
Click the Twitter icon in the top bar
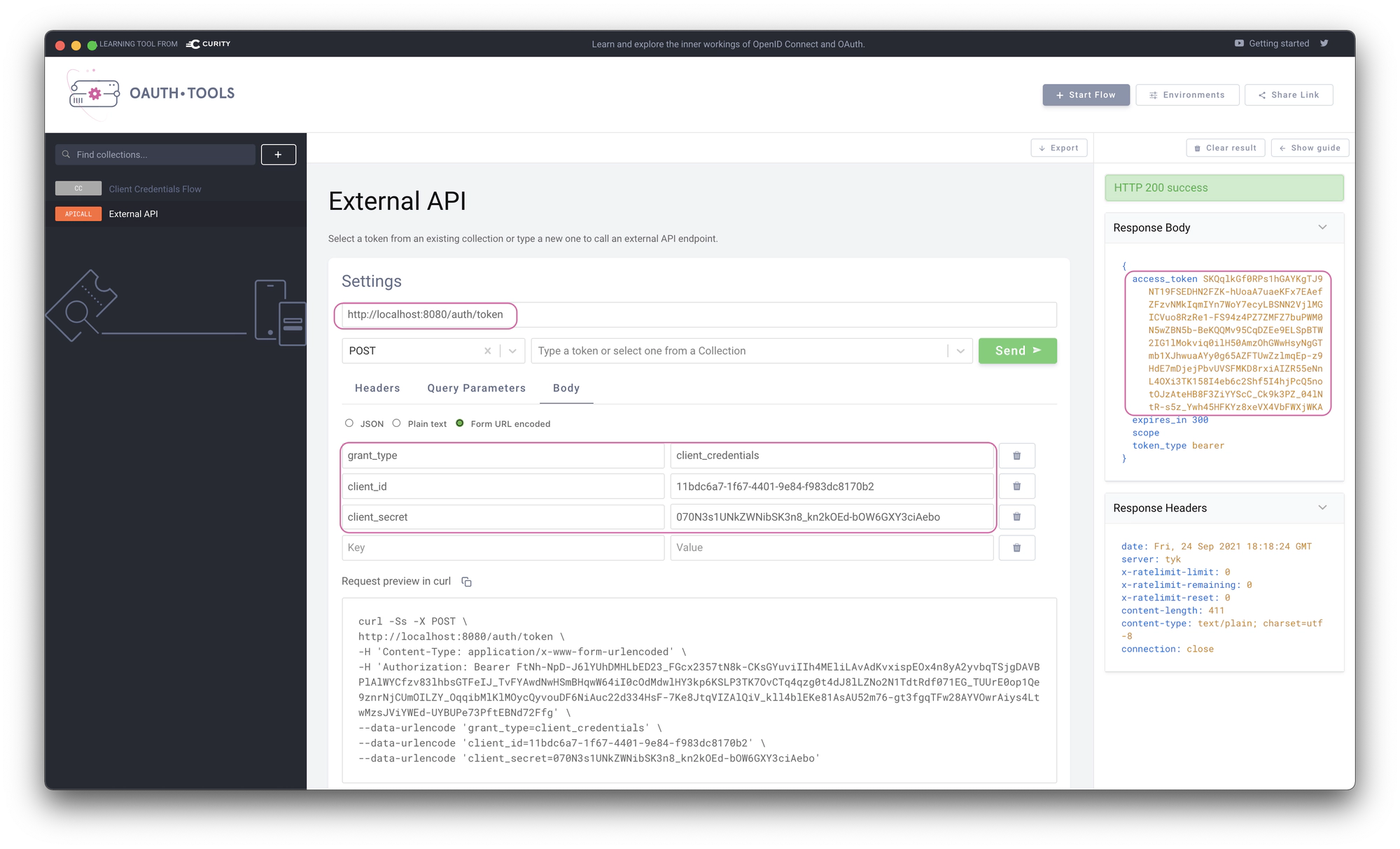click(1324, 43)
